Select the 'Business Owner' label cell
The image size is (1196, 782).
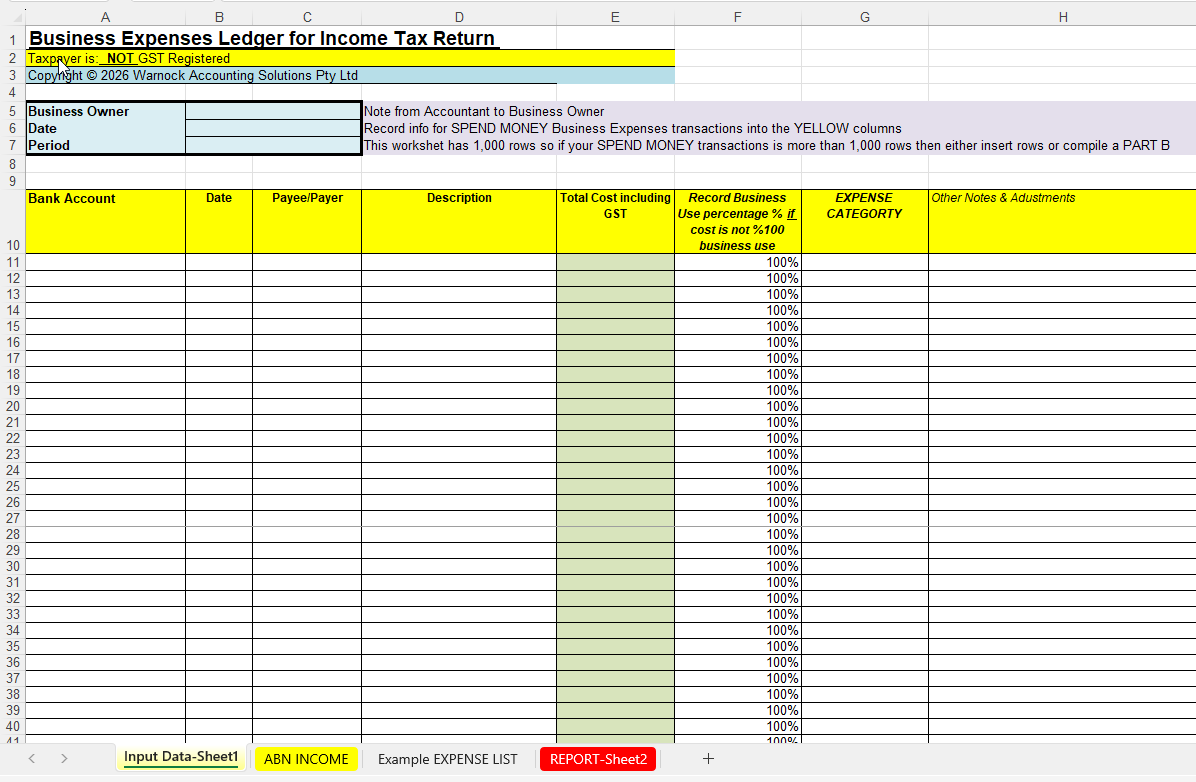pos(105,111)
